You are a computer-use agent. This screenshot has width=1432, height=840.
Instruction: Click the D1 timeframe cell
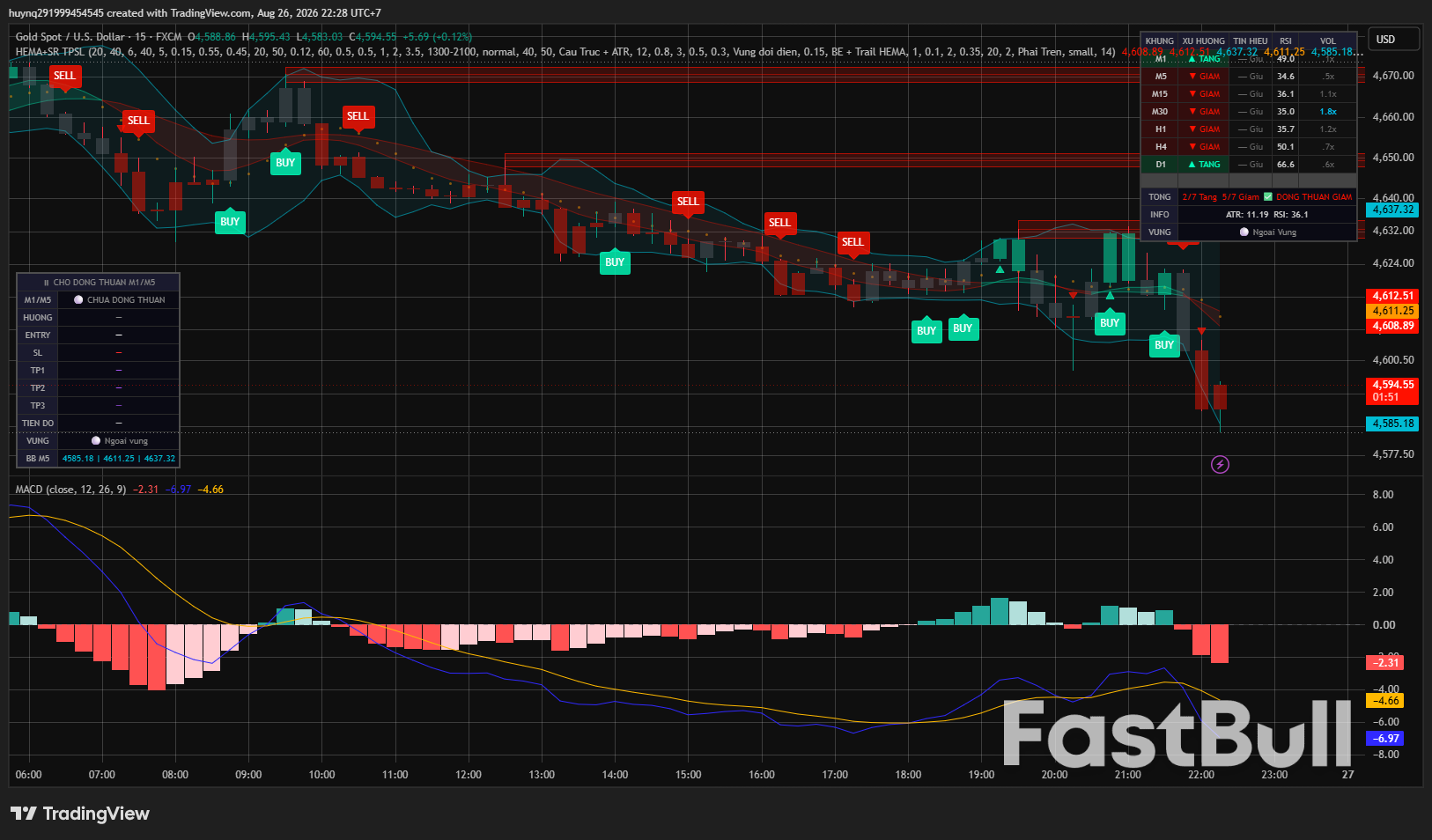coord(1160,165)
